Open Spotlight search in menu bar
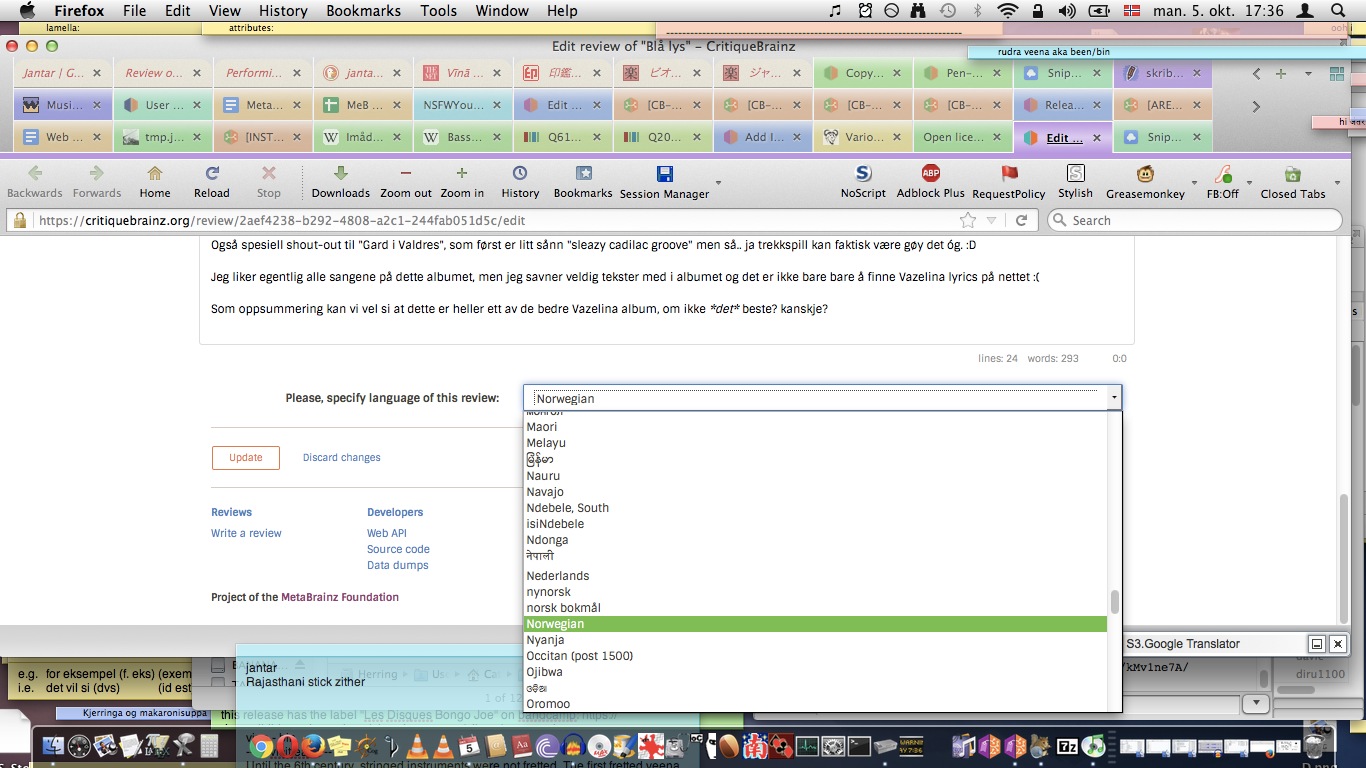The height and width of the screenshot is (768, 1366). pyautogui.click(x=1338, y=11)
